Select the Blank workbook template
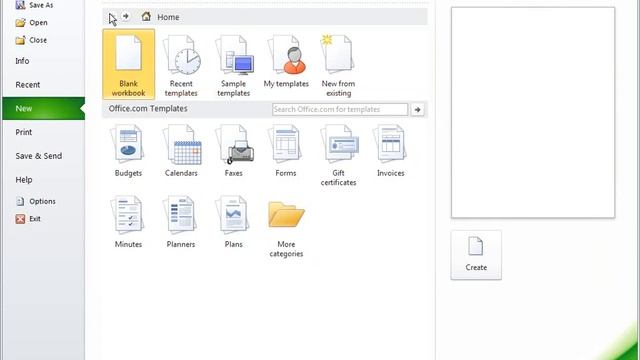The width and height of the screenshot is (640, 360). tap(129, 64)
